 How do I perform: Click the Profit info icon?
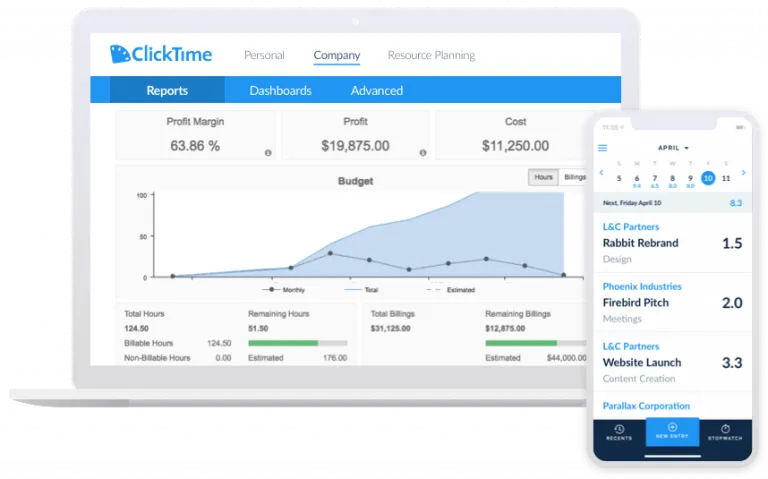click(423, 153)
